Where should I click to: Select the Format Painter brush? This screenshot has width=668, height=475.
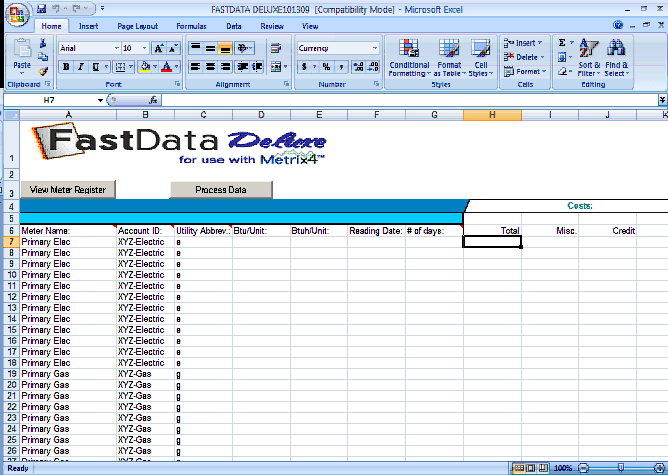click(x=43, y=71)
